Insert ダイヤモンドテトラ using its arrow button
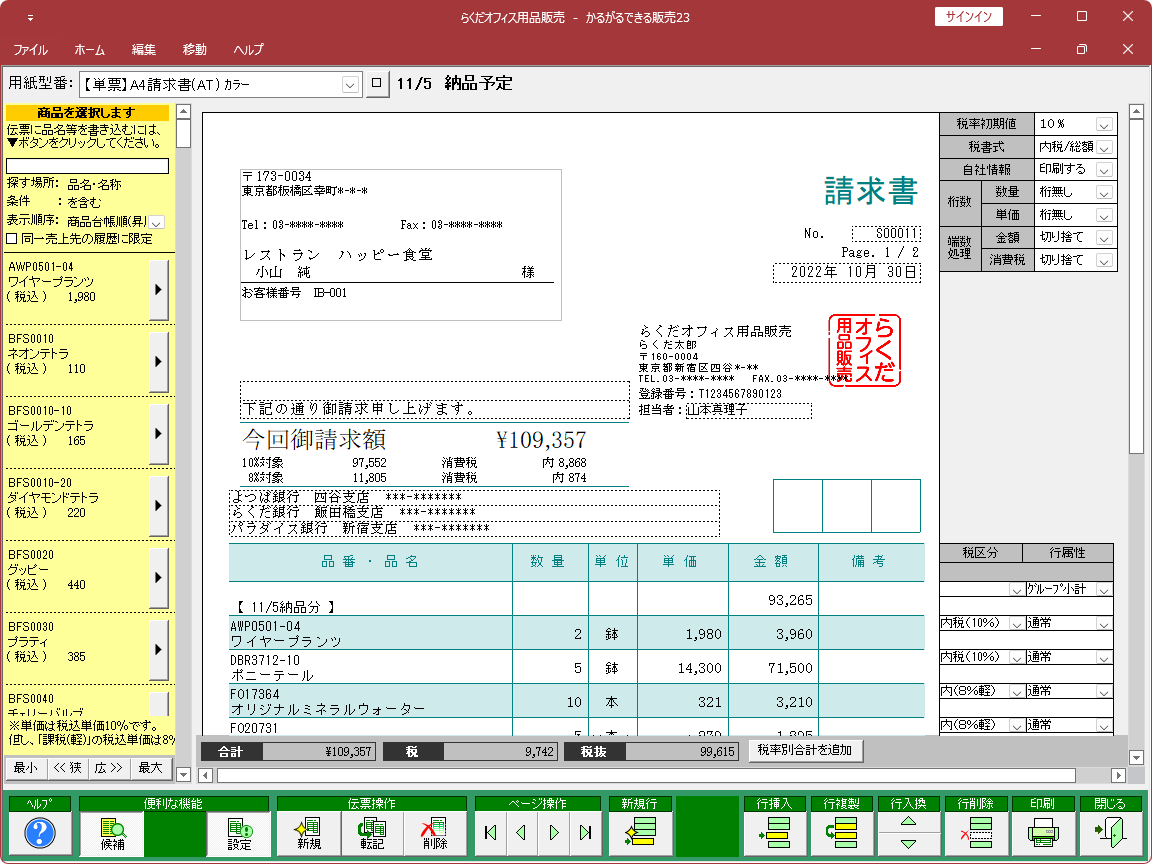 pos(158,505)
